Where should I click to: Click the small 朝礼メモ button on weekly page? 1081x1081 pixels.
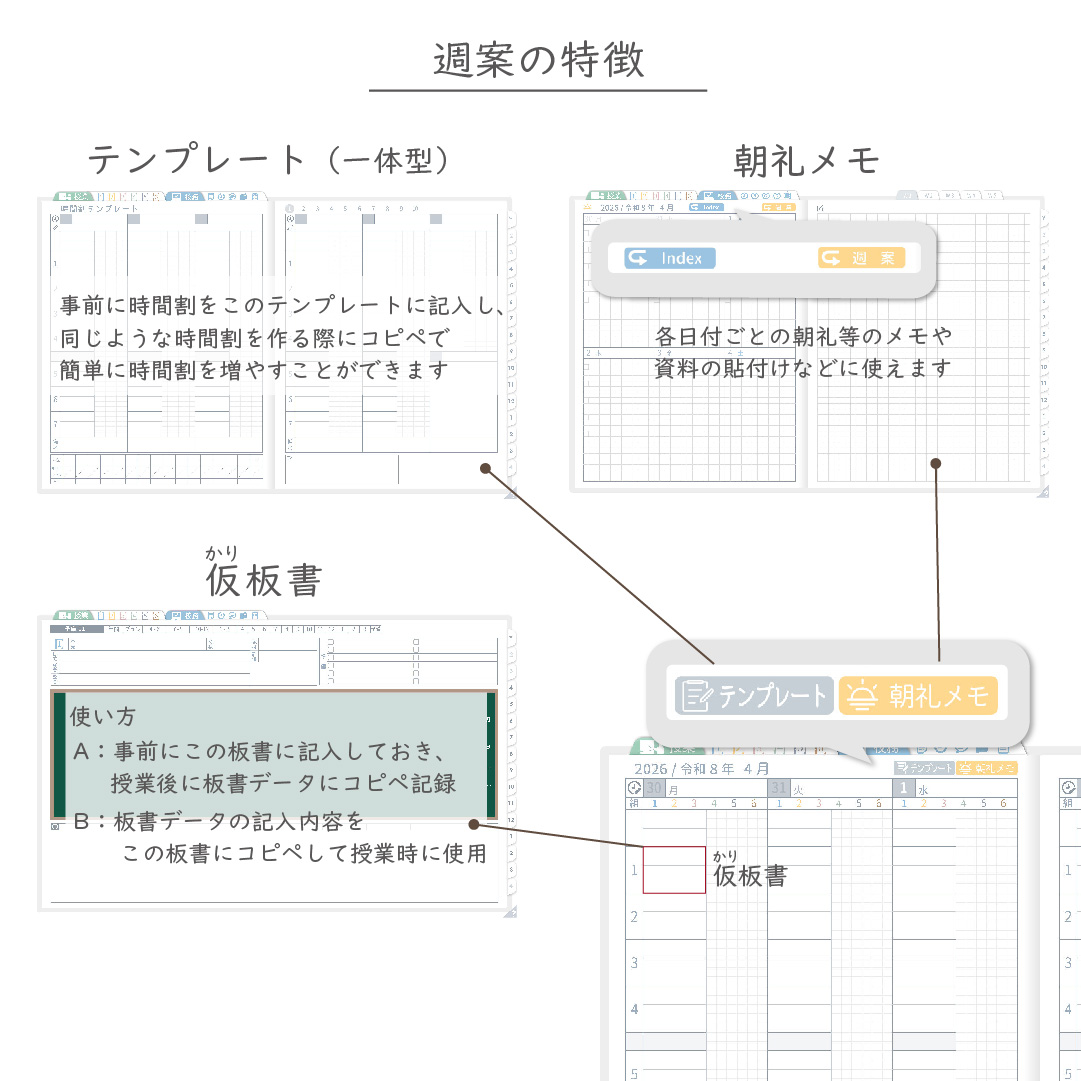coord(986,768)
